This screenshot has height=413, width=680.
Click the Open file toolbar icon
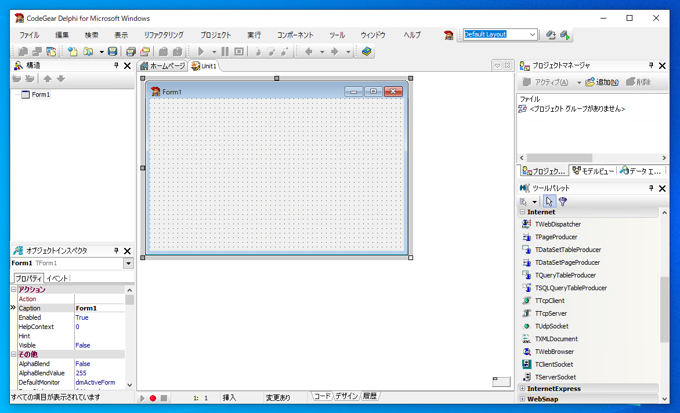point(88,52)
